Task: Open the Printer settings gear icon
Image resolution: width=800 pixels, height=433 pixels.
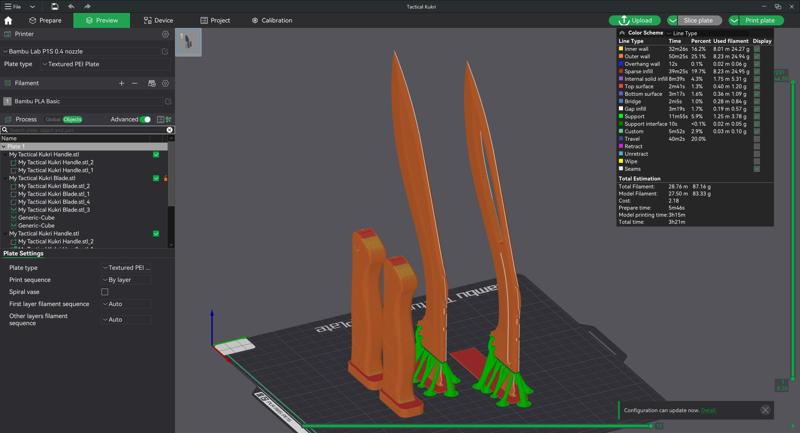Action: point(165,34)
